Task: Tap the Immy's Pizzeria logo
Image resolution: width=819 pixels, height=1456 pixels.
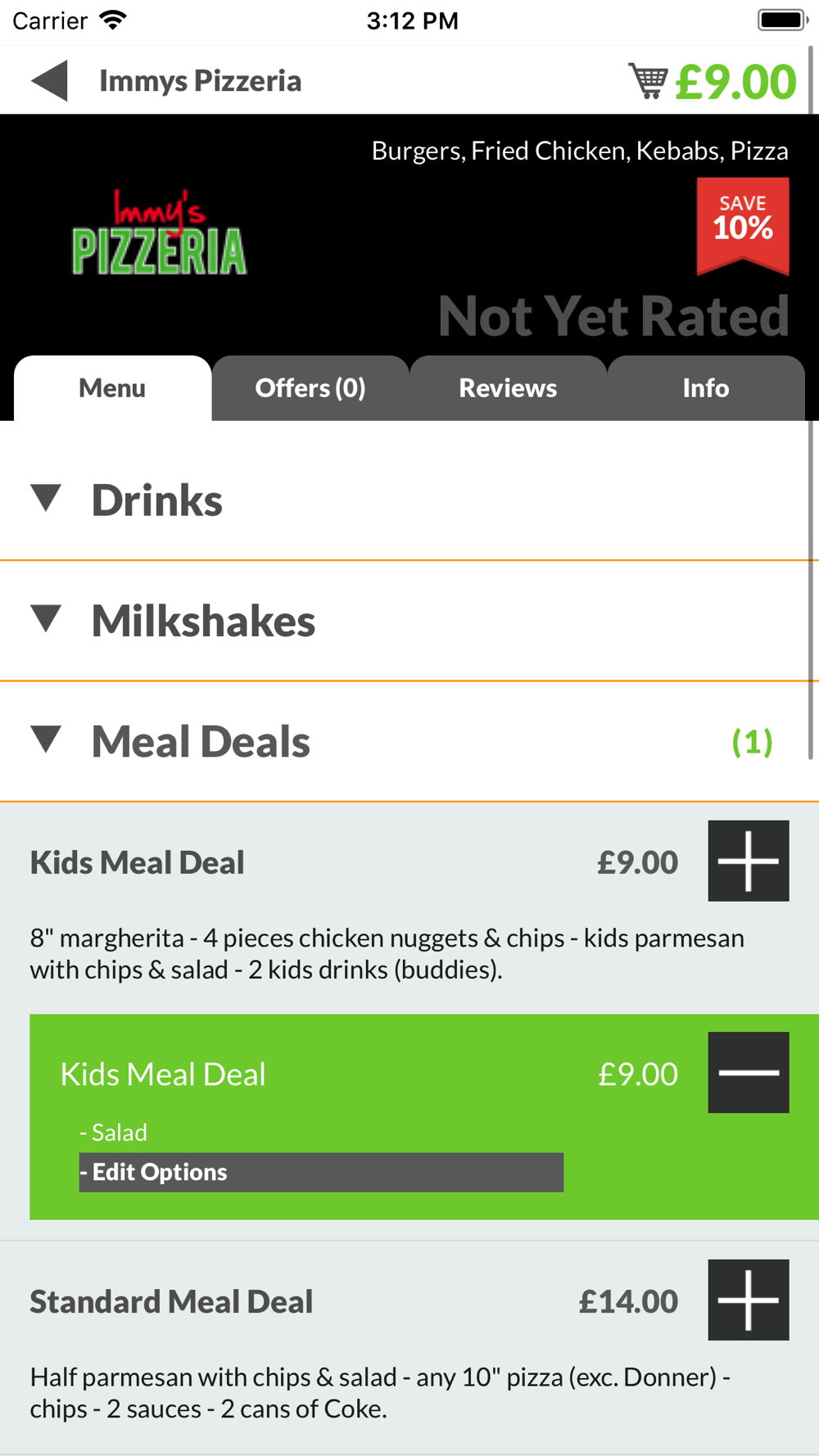Action: (x=159, y=233)
